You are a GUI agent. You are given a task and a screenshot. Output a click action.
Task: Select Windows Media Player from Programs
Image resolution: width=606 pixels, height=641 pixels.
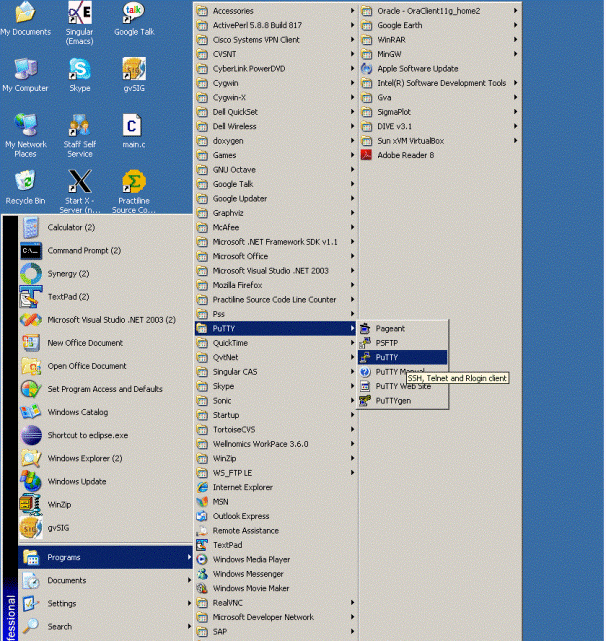pyautogui.click(x=251, y=560)
